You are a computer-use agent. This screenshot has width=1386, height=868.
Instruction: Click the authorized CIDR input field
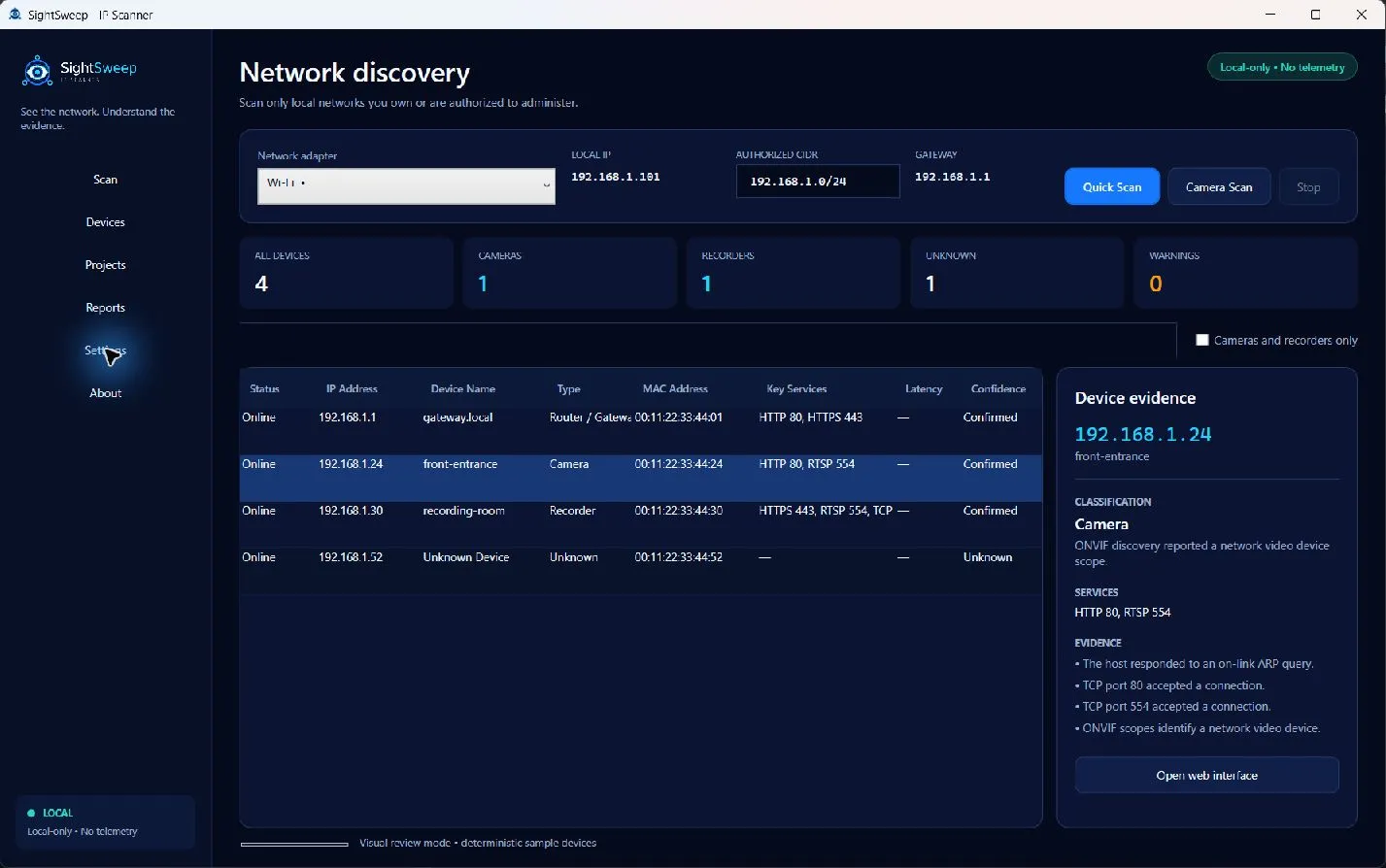coord(818,182)
